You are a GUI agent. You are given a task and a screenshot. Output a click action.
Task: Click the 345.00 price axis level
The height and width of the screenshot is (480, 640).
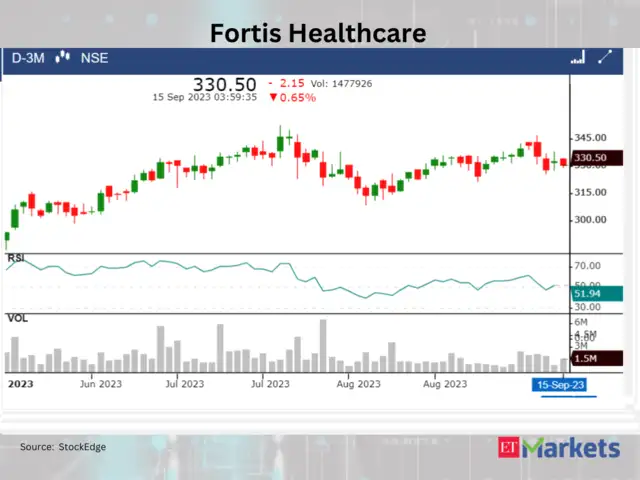point(590,137)
